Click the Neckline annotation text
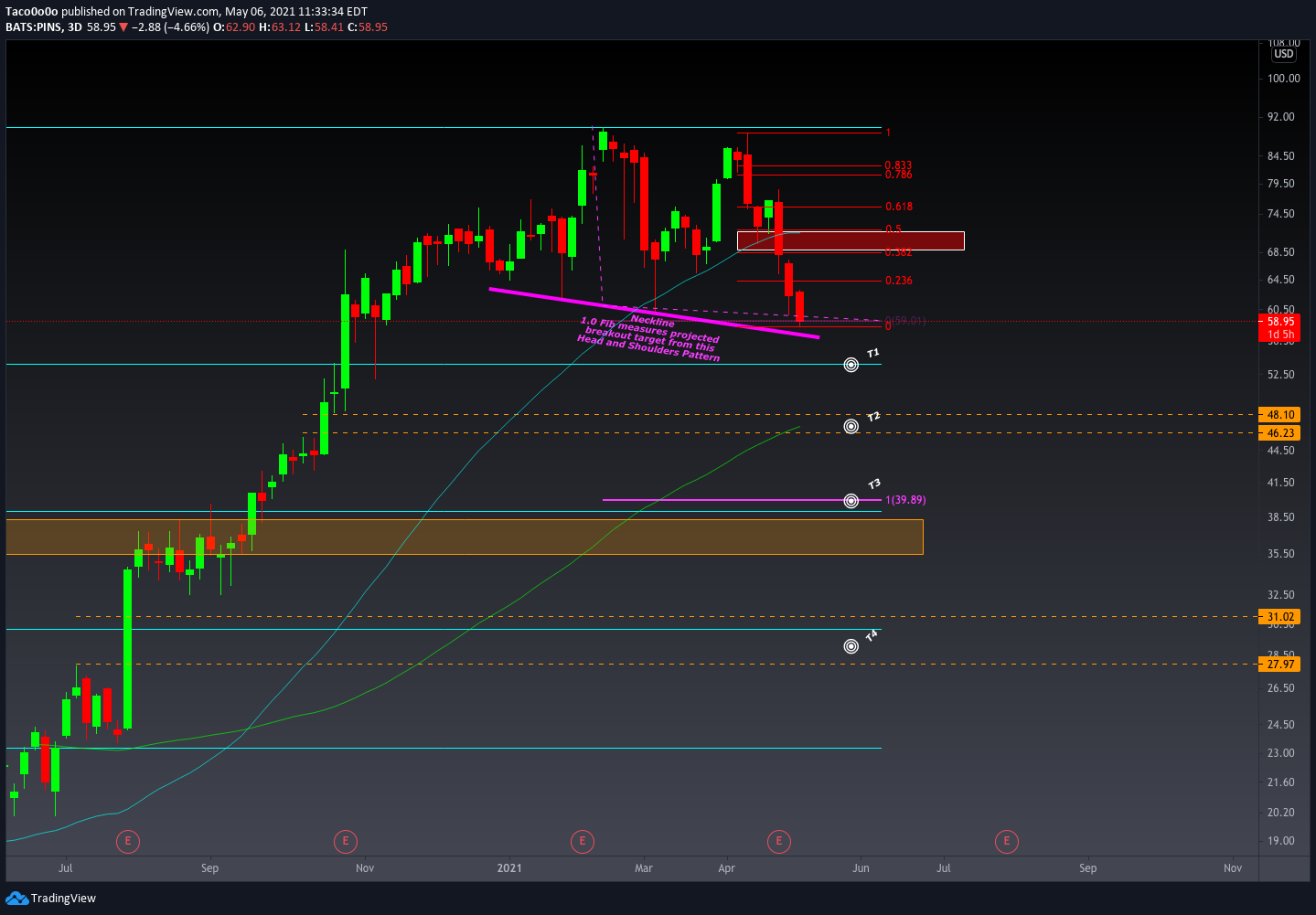 [653, 321]
